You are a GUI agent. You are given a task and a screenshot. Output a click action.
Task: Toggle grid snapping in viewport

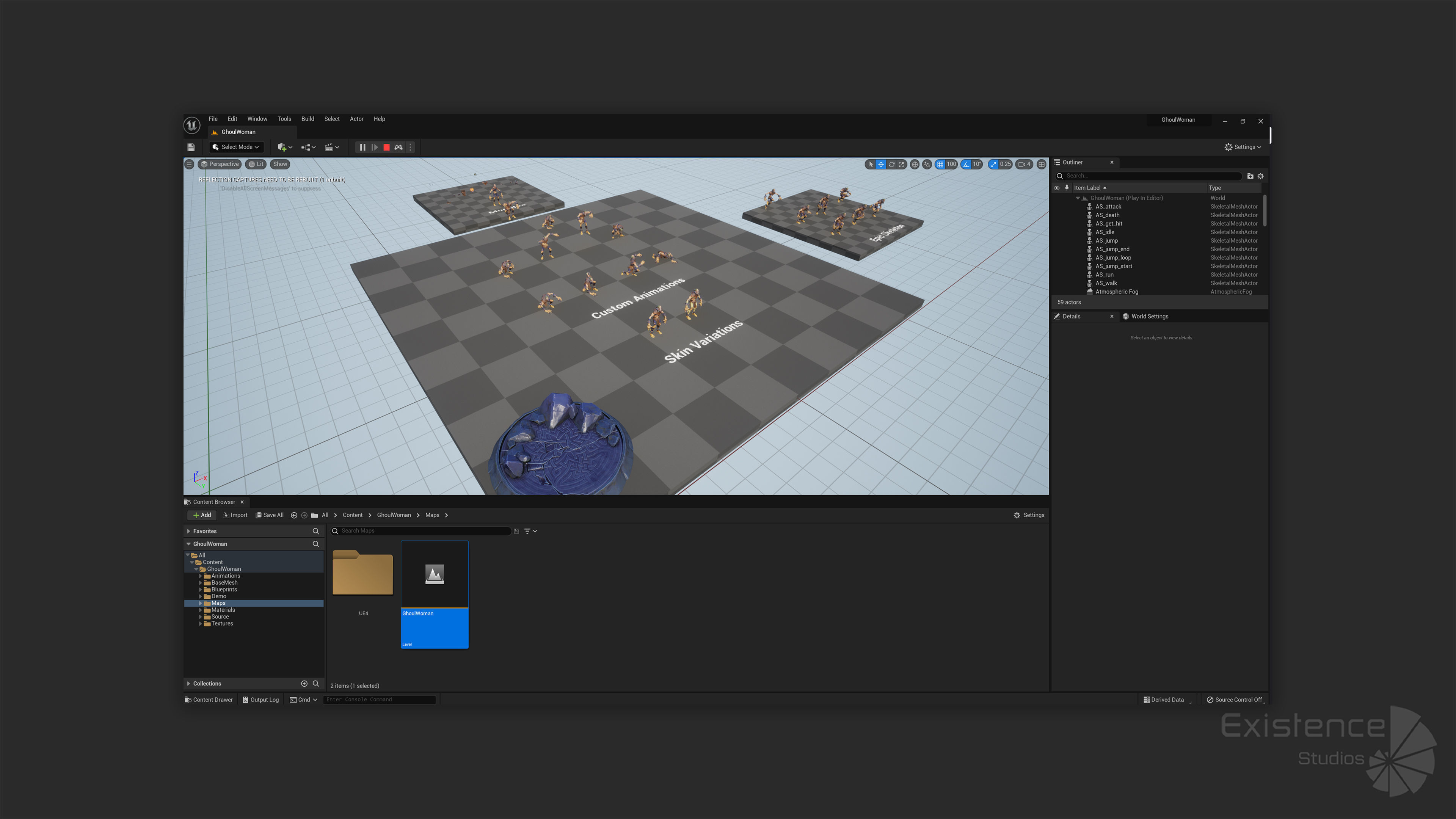(x=940, y=165)
